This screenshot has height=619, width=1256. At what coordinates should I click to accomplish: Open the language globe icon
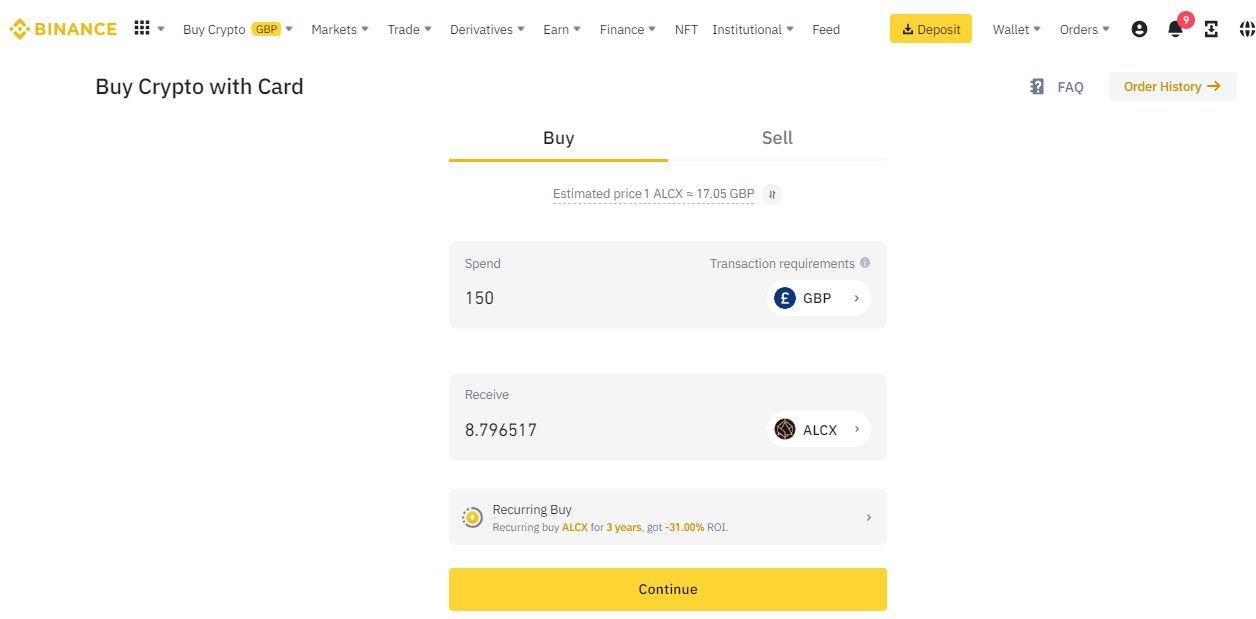pyautogui.click(x=1246, y=29)
